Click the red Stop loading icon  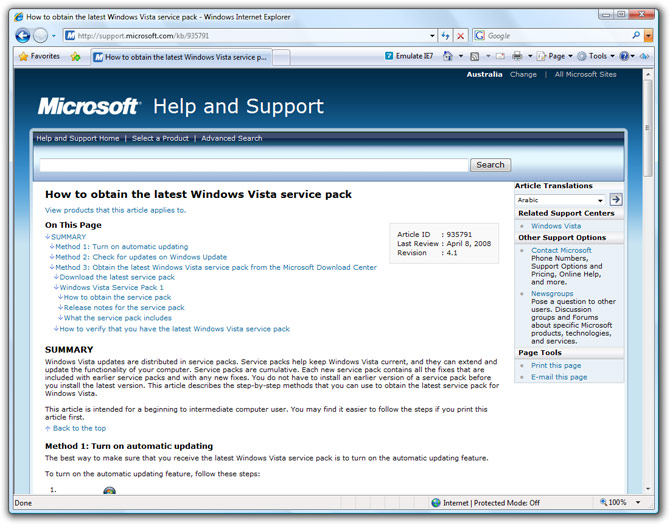tap(460, 36)
